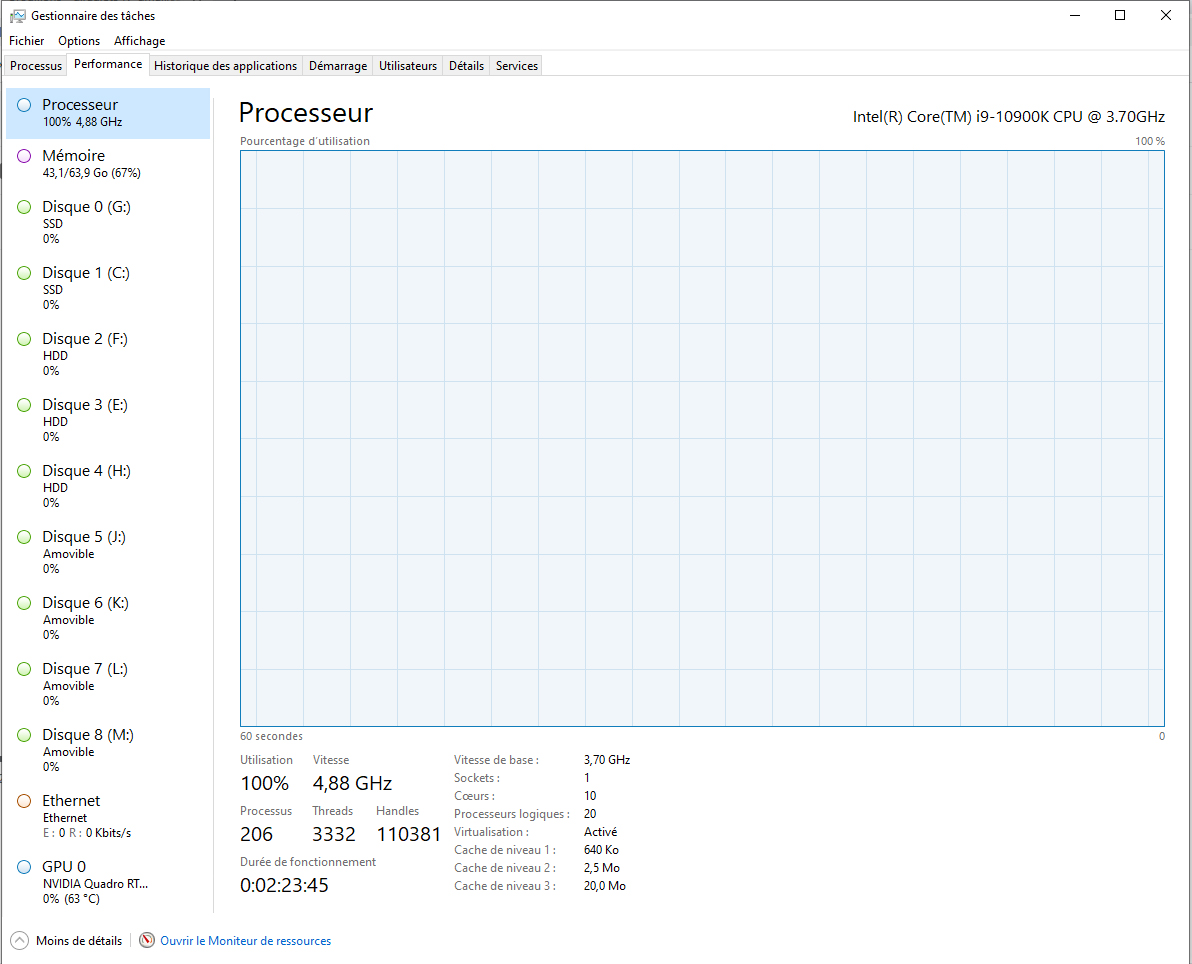Select the Processeur circle icon in sidebar
This screenshot has height=964, width=1192.
[x=24, y=105]
